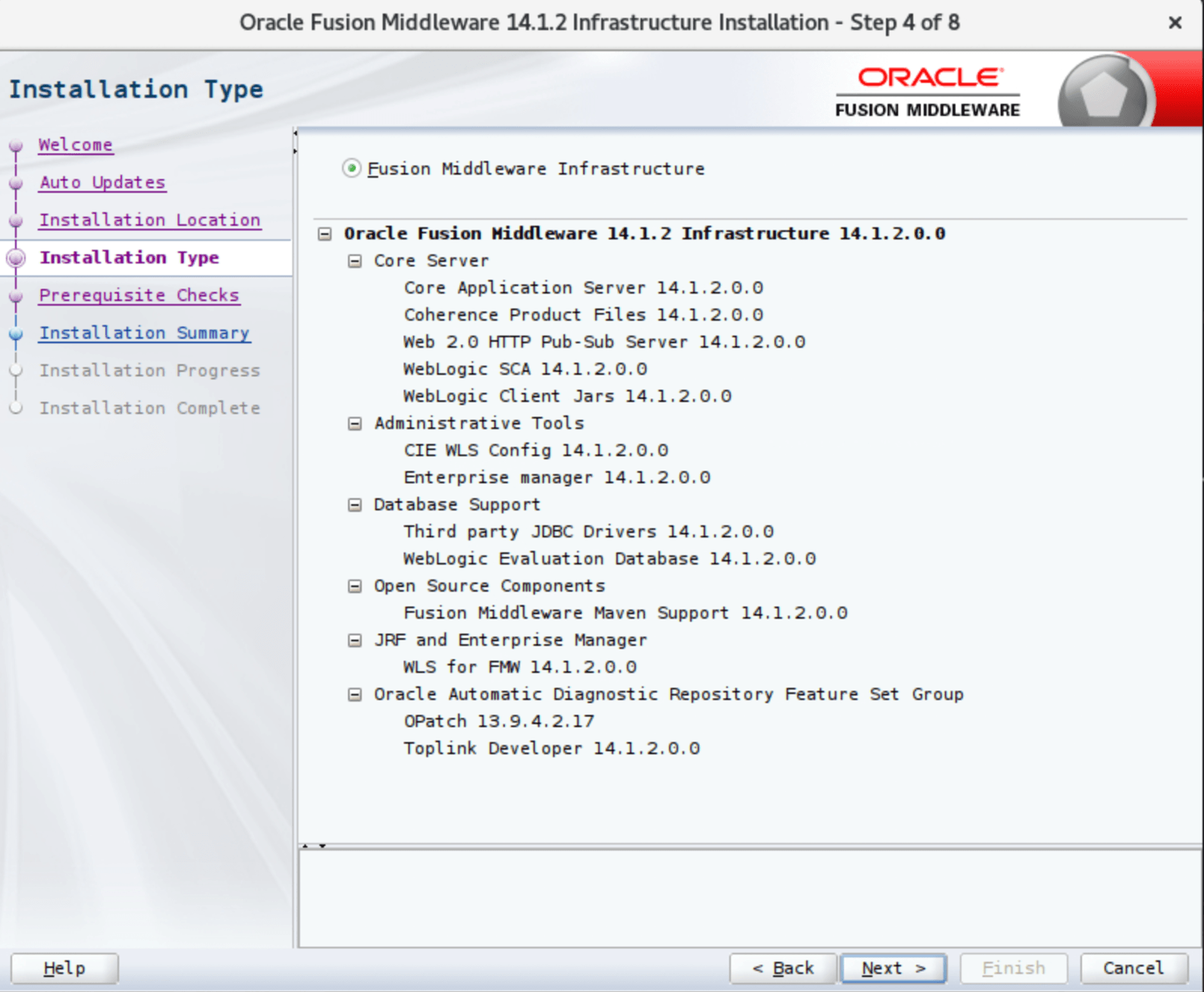The width and height of the screenshot is (1204, 992).
Task: Click the Installation Type step bullet icon
Action: [x=16, y=258]
